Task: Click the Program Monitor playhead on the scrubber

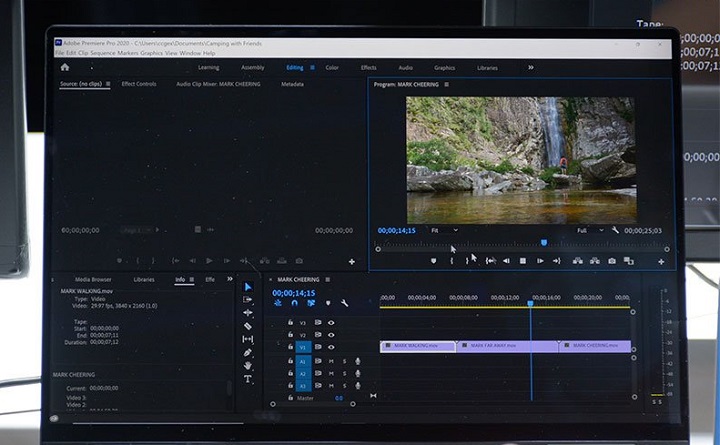Action: click(544, 242)
